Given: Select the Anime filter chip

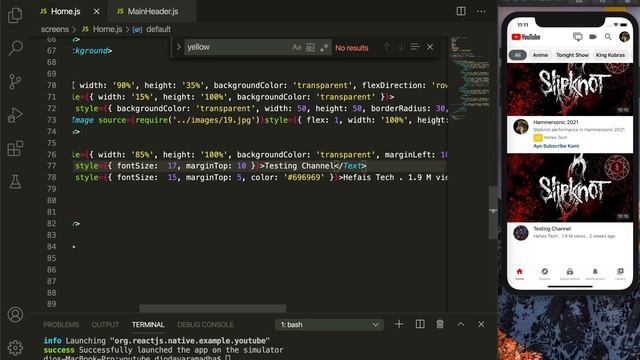Looking at the screenshot, I should 540,55.
